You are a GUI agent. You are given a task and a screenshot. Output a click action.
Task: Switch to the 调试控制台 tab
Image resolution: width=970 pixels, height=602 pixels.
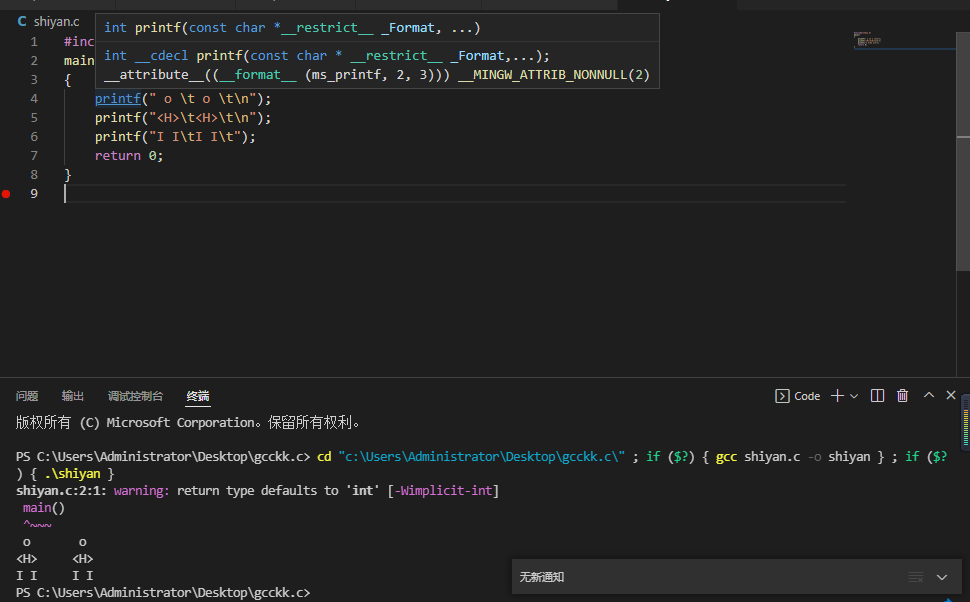click(x=135, y=396)
